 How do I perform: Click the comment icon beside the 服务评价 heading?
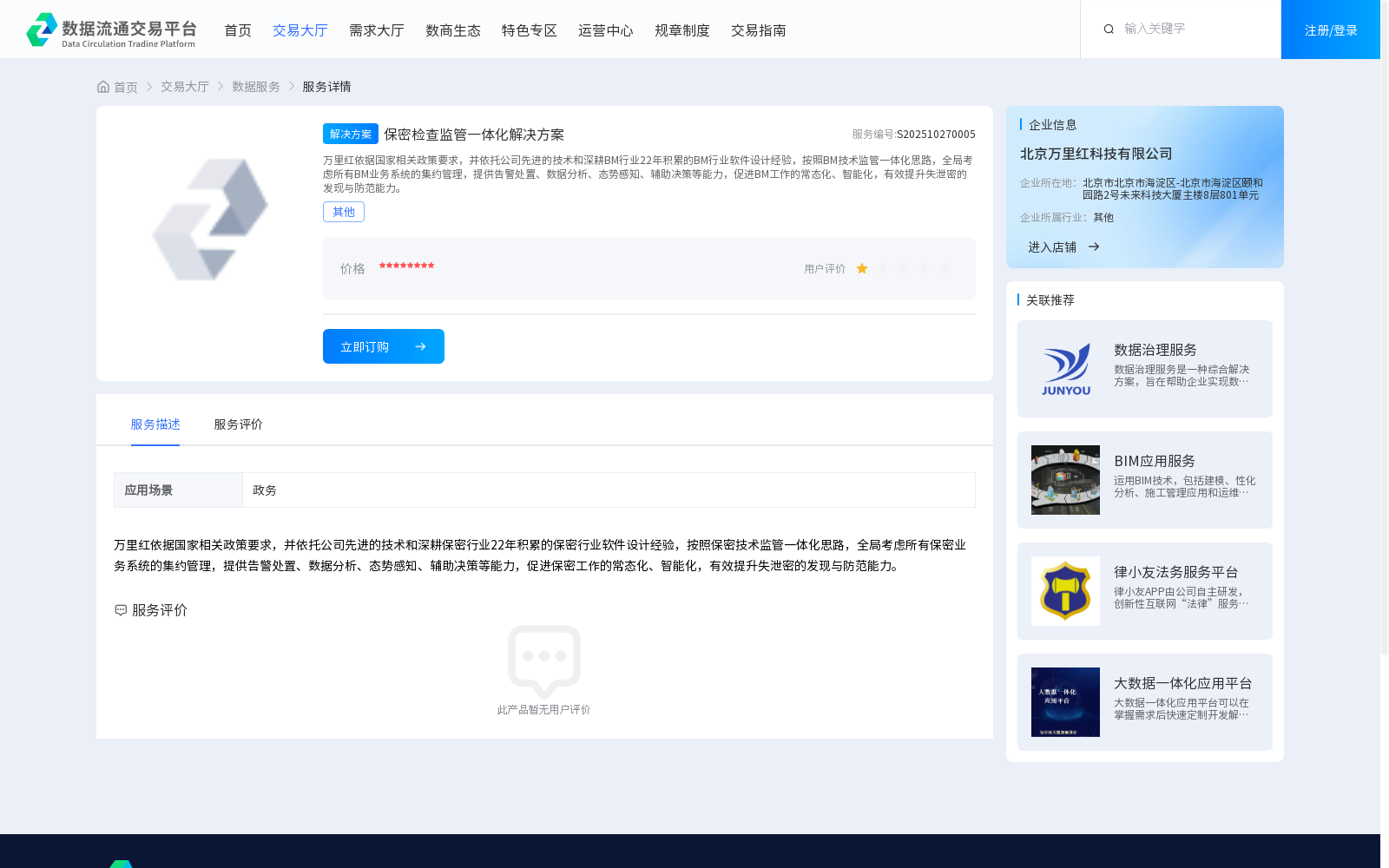click(121, 610)
